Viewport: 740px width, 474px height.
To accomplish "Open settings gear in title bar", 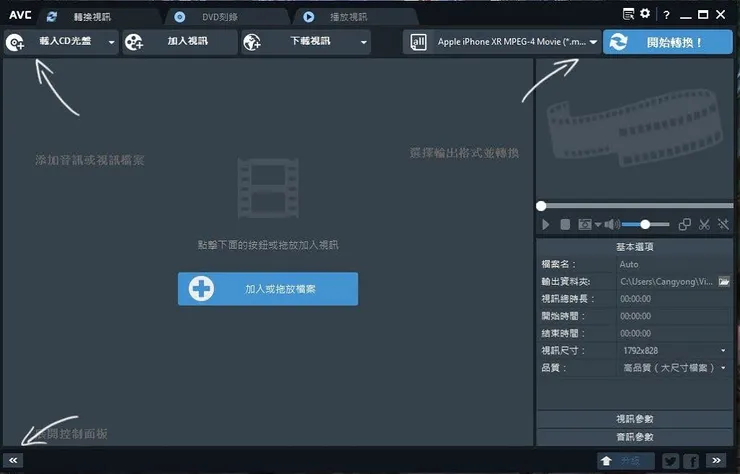I will (645, 14).
